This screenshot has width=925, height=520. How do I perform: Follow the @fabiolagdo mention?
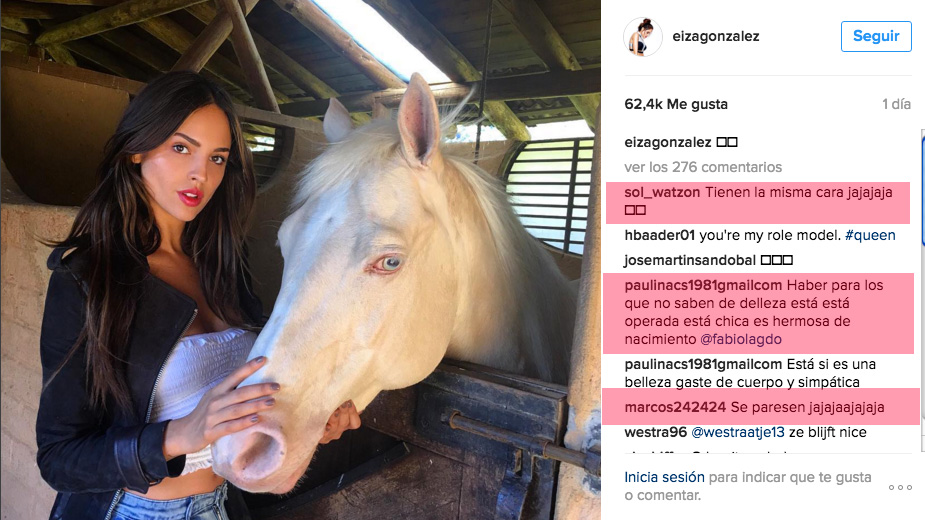740,339
